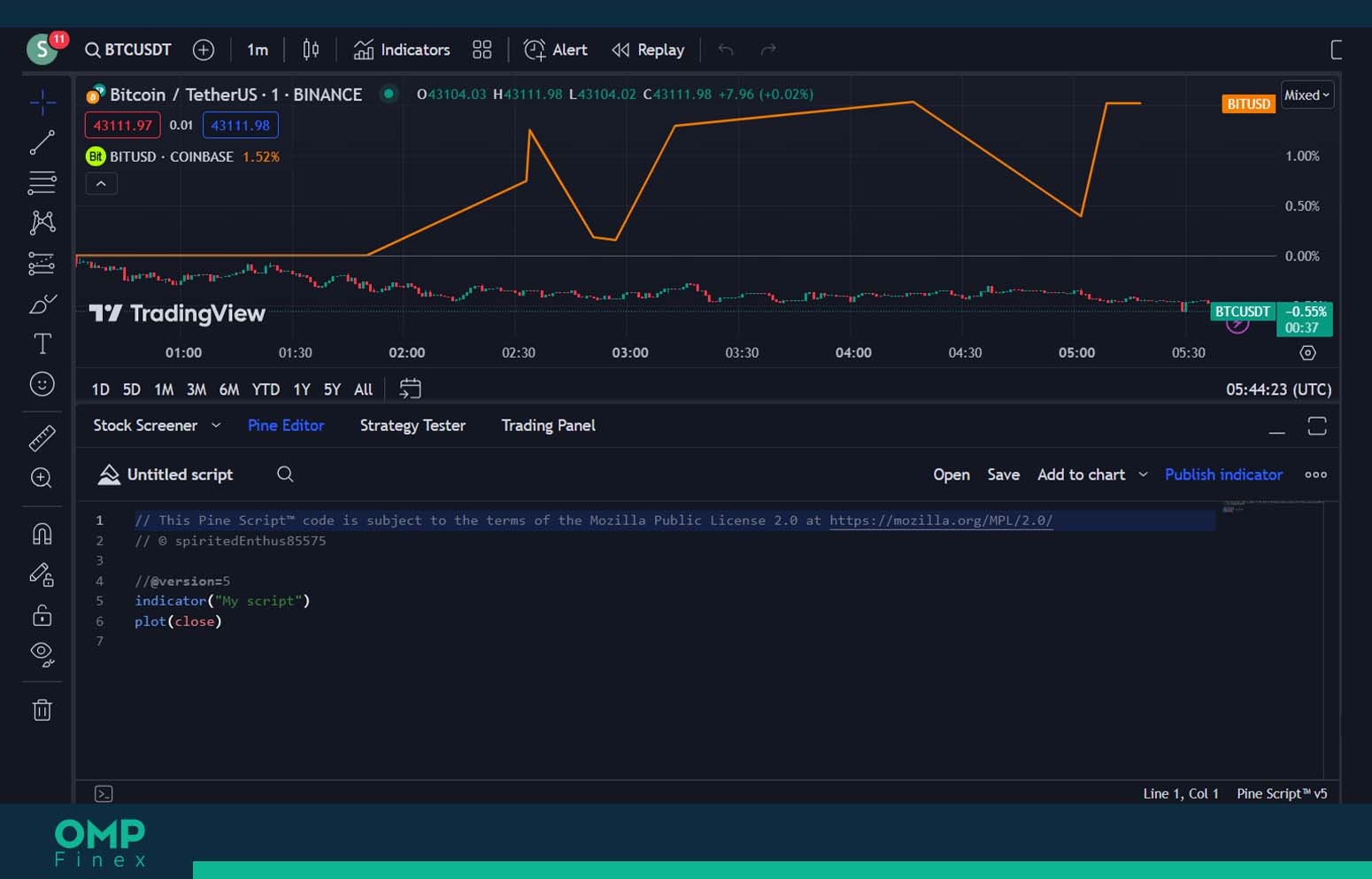1372x879 pixels.
Task: Click the BTCUSDT green price label
Action: 1242,312
